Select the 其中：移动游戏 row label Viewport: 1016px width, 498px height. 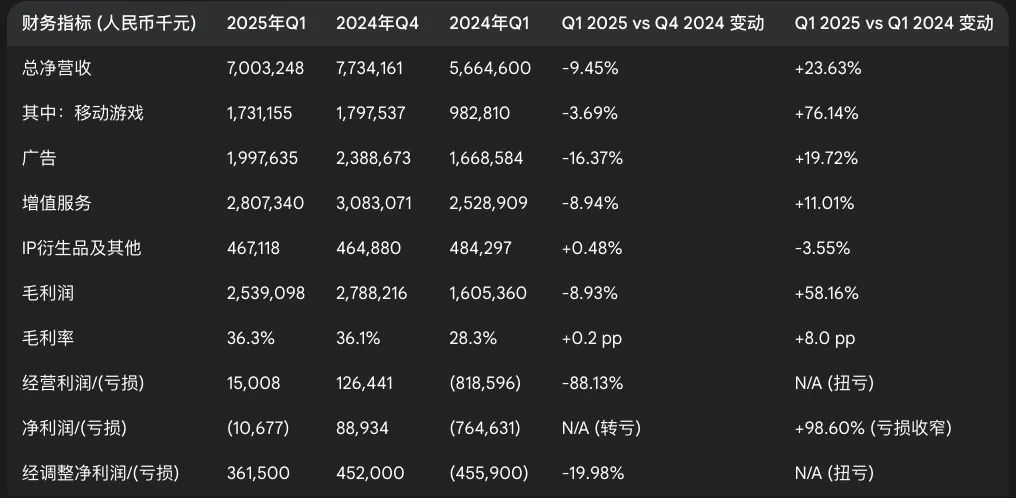click(x=83, y=113)
